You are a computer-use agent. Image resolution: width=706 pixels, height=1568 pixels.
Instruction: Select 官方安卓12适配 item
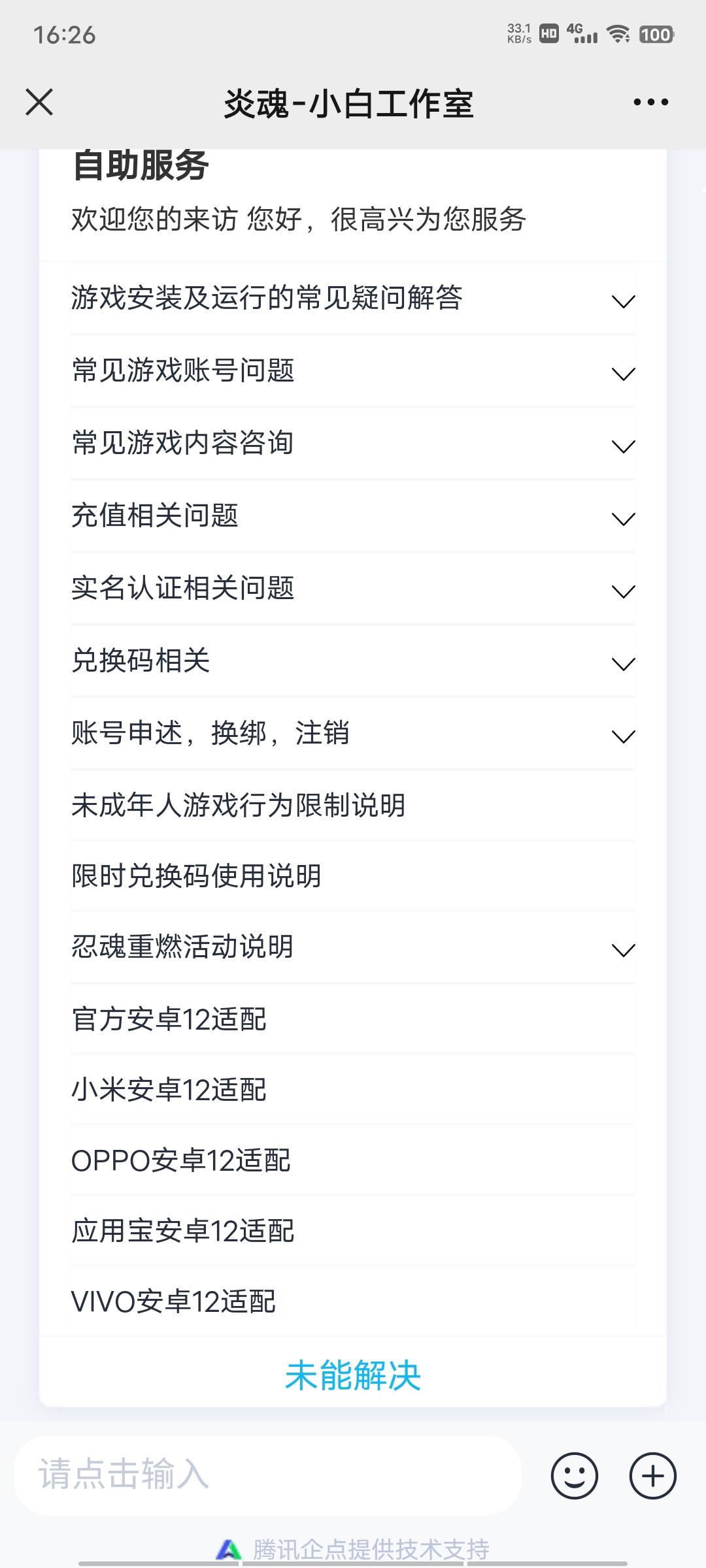353,1019
